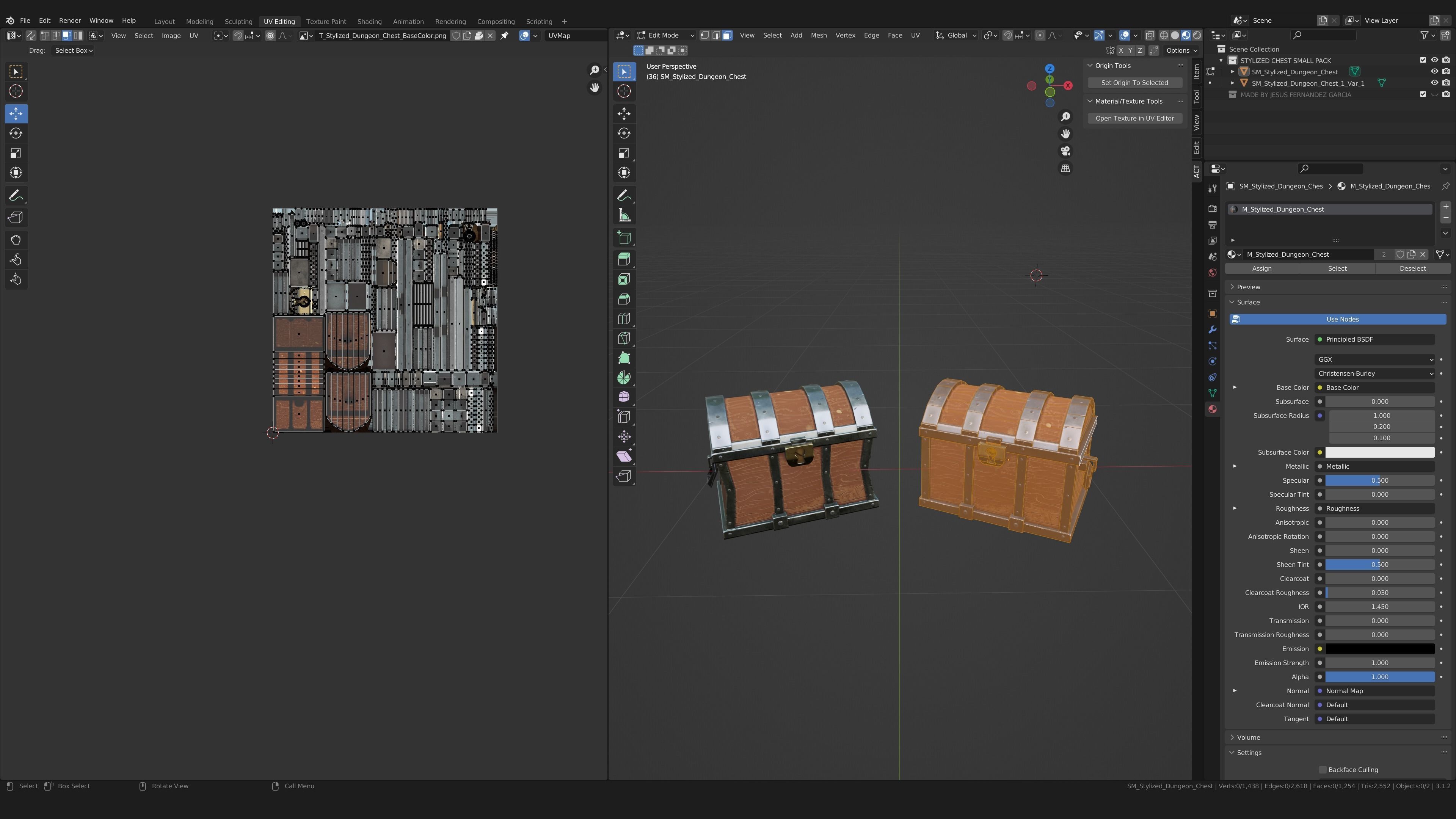Screen dimensions: 1456x819
Task: Uncheck STYLIZED CHEST SMALL PACK collection checkbox
Action: click(x=1423, y=61)
